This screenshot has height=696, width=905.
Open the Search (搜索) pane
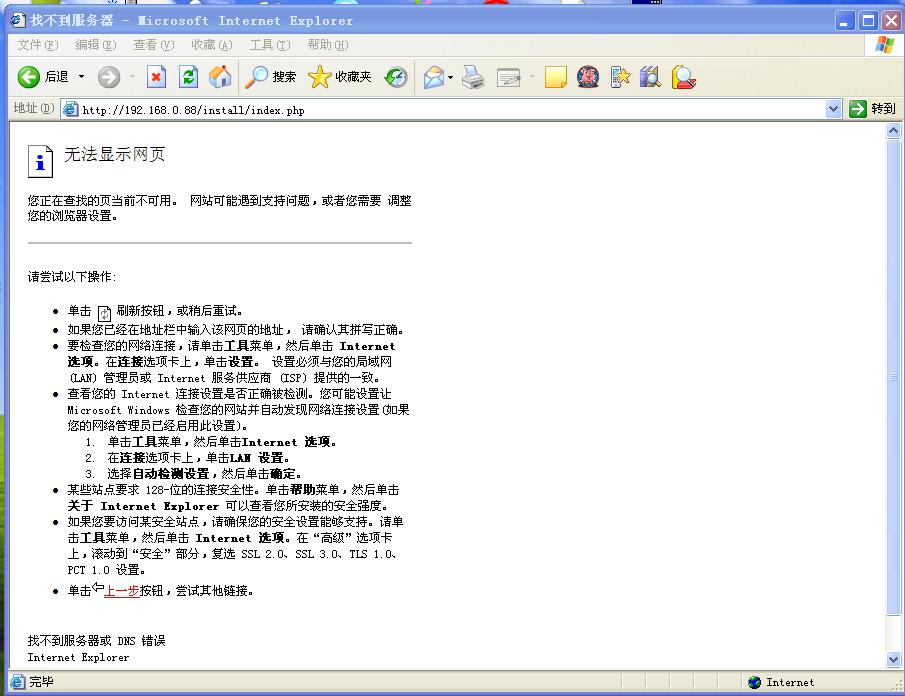(x=270, y=77)
